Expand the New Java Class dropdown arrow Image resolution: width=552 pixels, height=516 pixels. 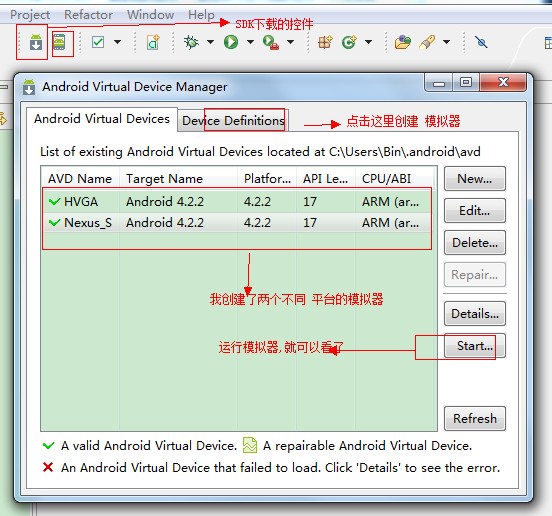tap(369, 42)
